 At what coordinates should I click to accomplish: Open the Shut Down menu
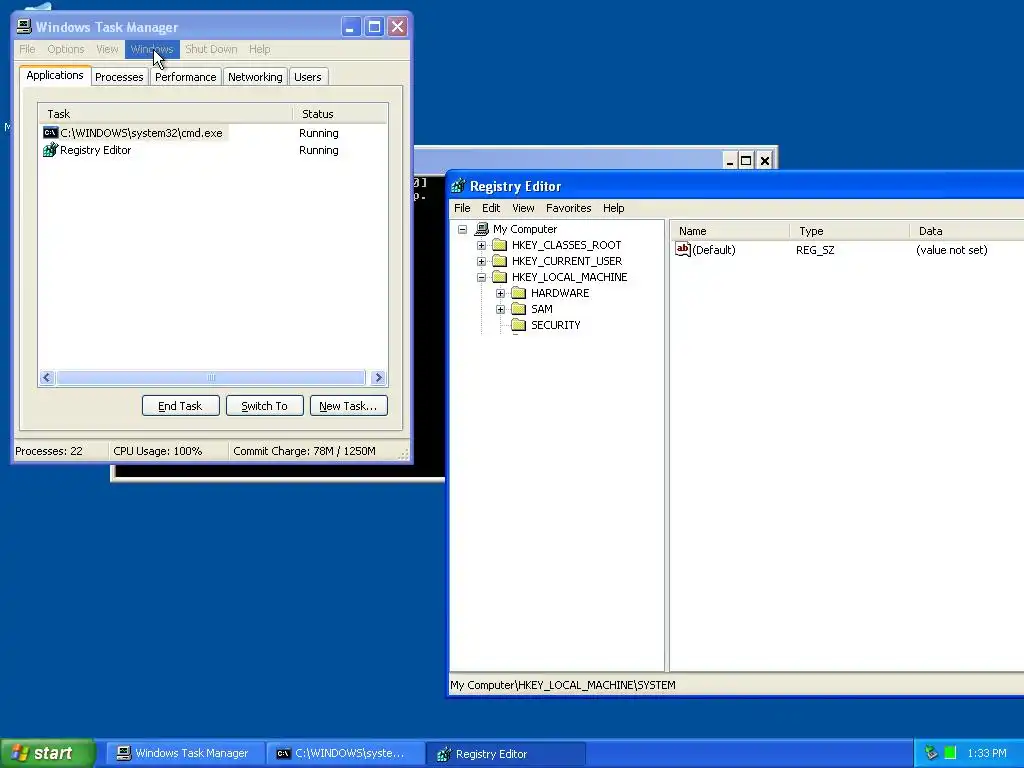tap(211, 49)
